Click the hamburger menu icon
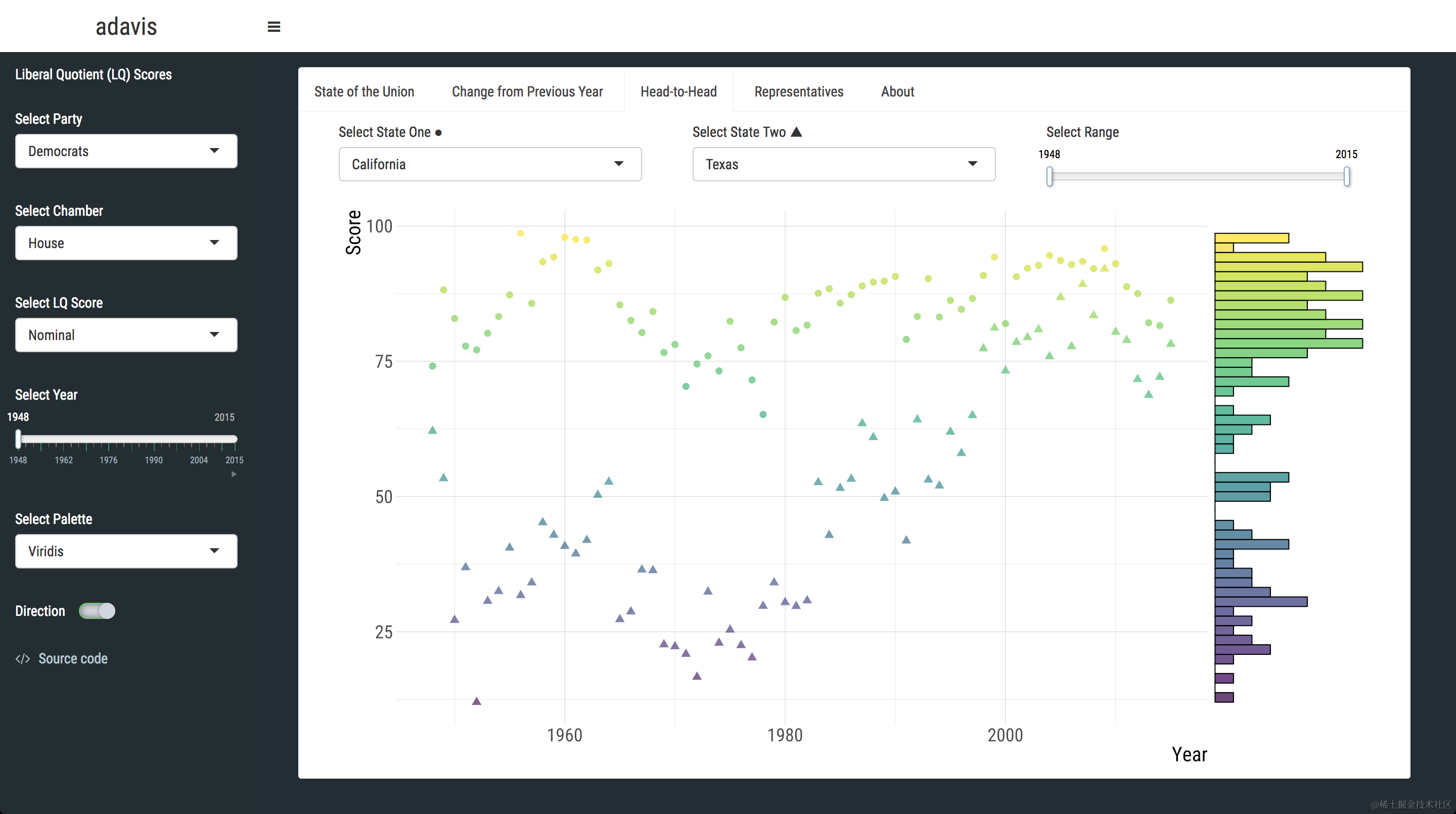The width and height of the screenshot is (1456, 814). 274,27
